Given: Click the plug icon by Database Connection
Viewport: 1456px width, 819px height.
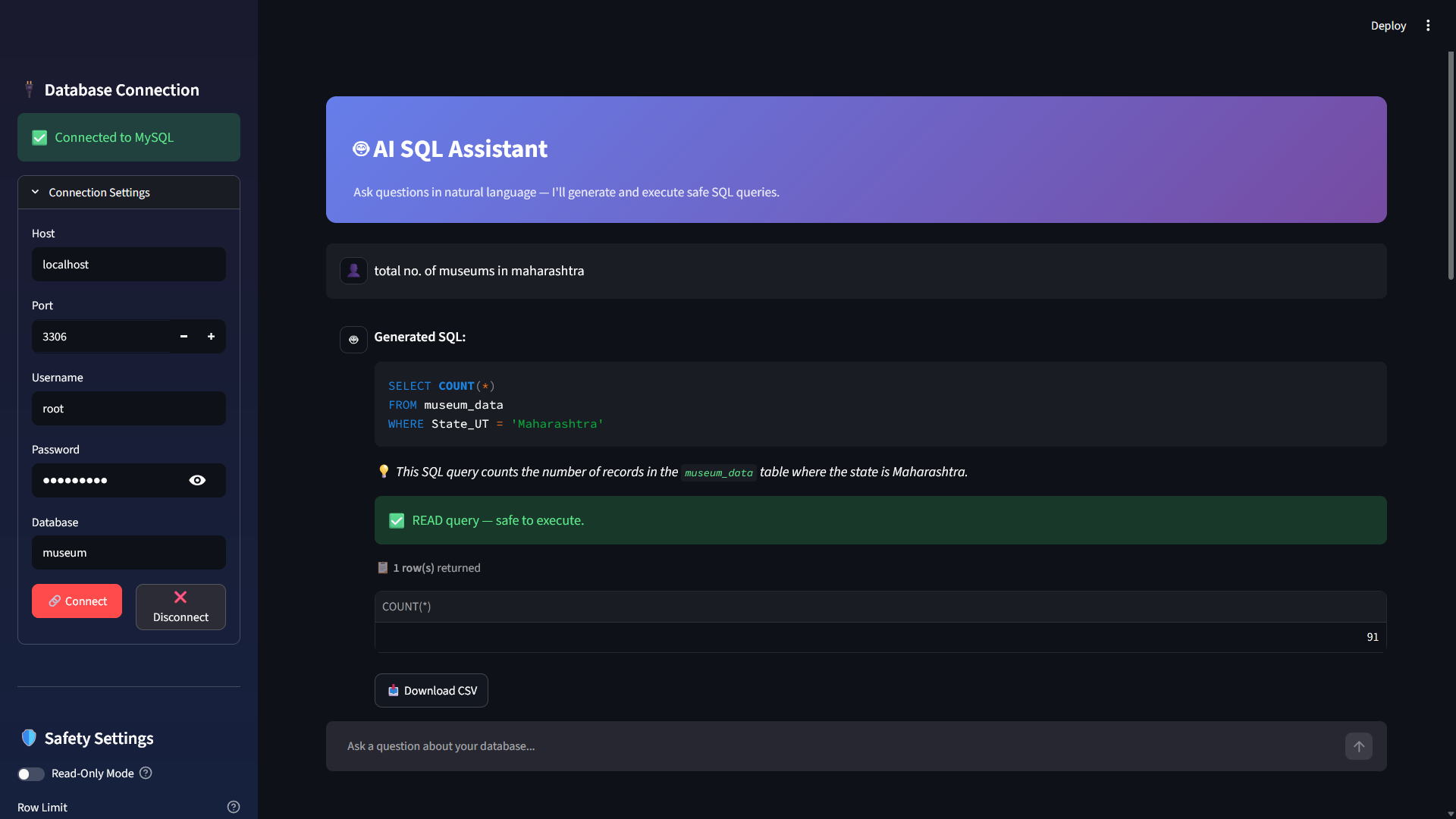Looking at the screenshot, I should 29,89.
